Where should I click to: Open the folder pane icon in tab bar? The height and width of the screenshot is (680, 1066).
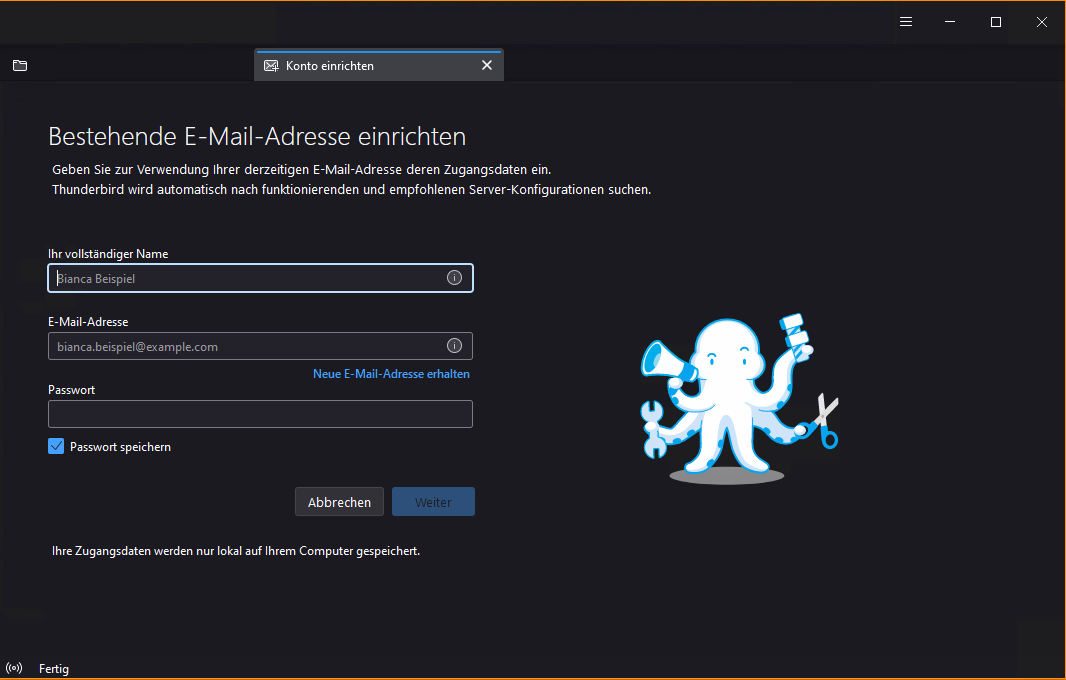tap(20, 65)
